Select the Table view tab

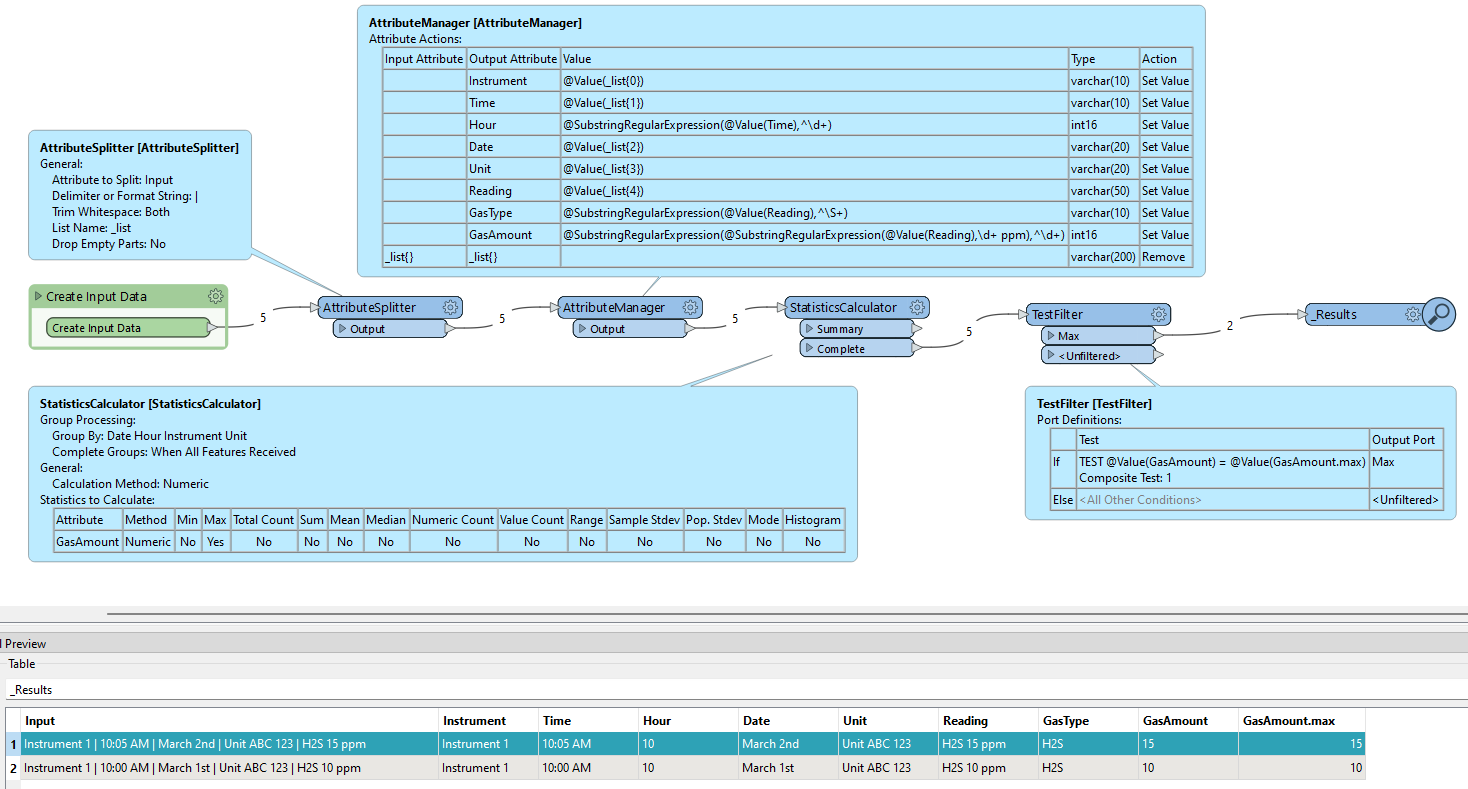pyautogui.click(x=21, y=664)
